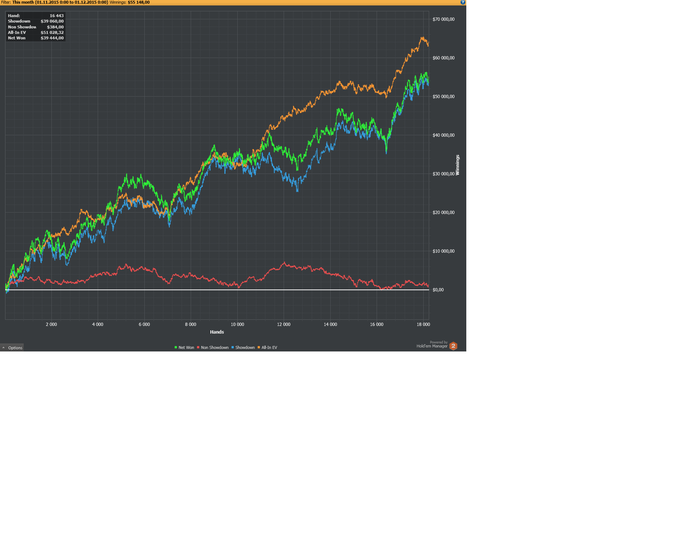Viewport: 700px width, 560px height.
Task: Click the 6 000 x-axis label
Action: pyautogui.click(x=144, y=324)
